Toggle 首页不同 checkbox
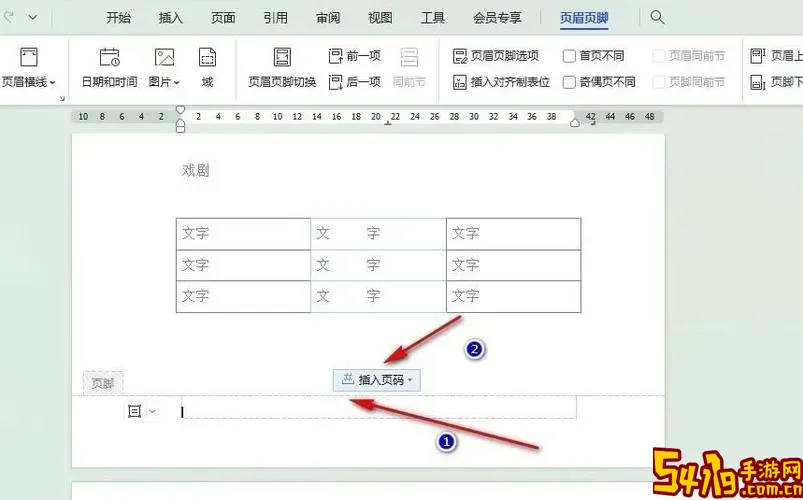 (569, 56)
